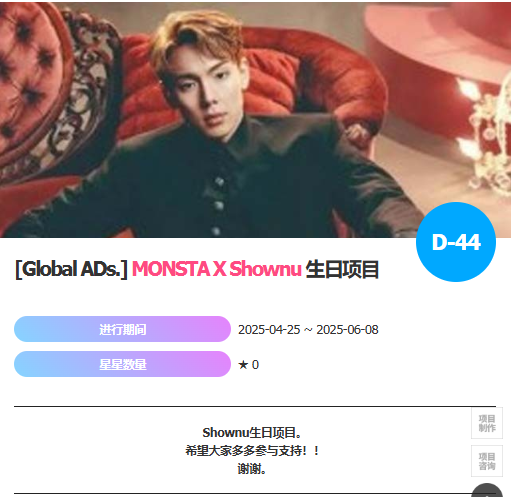
Task: Select the pink MONSTA X Shownu title
Action: click(x=217, y=269)
